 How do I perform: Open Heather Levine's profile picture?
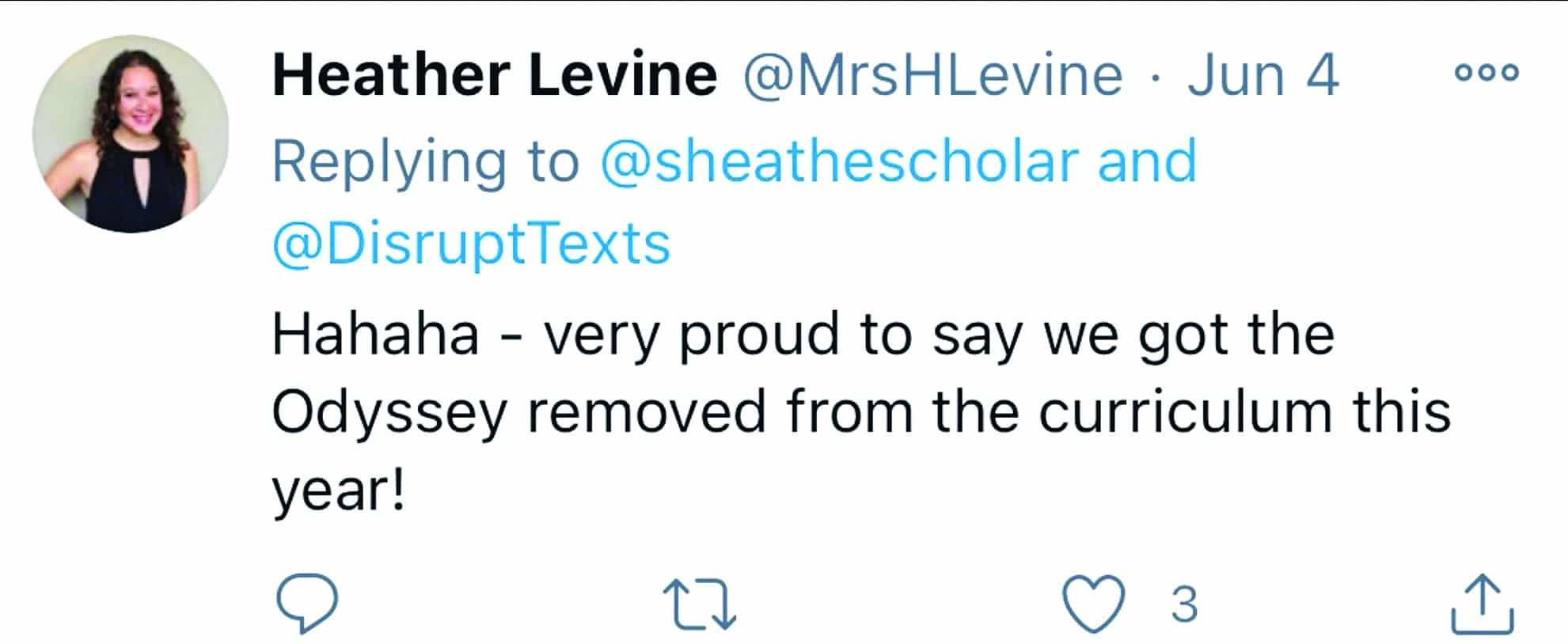[131, 134]
